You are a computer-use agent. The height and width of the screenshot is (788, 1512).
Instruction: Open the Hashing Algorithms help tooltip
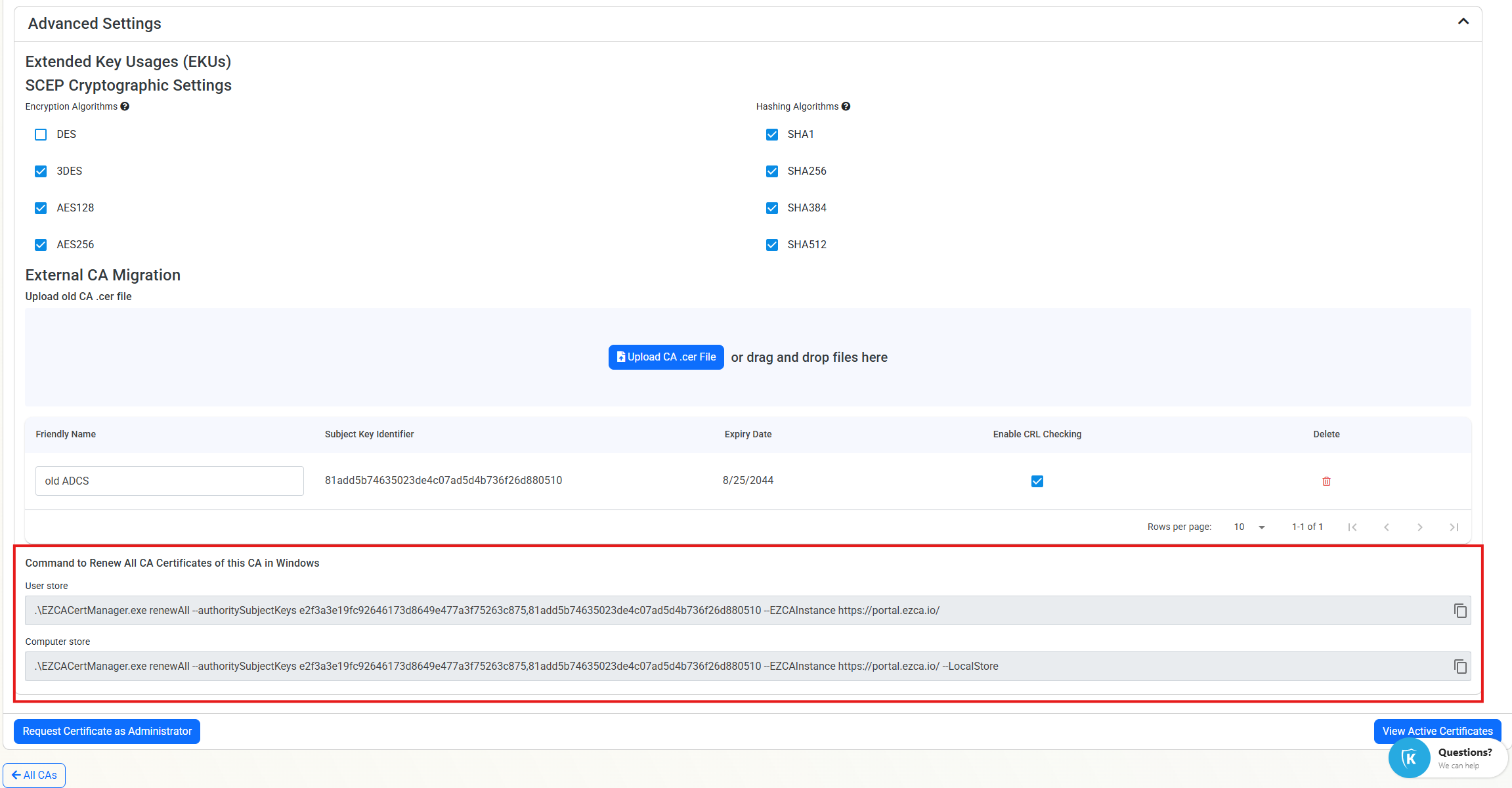846,106
